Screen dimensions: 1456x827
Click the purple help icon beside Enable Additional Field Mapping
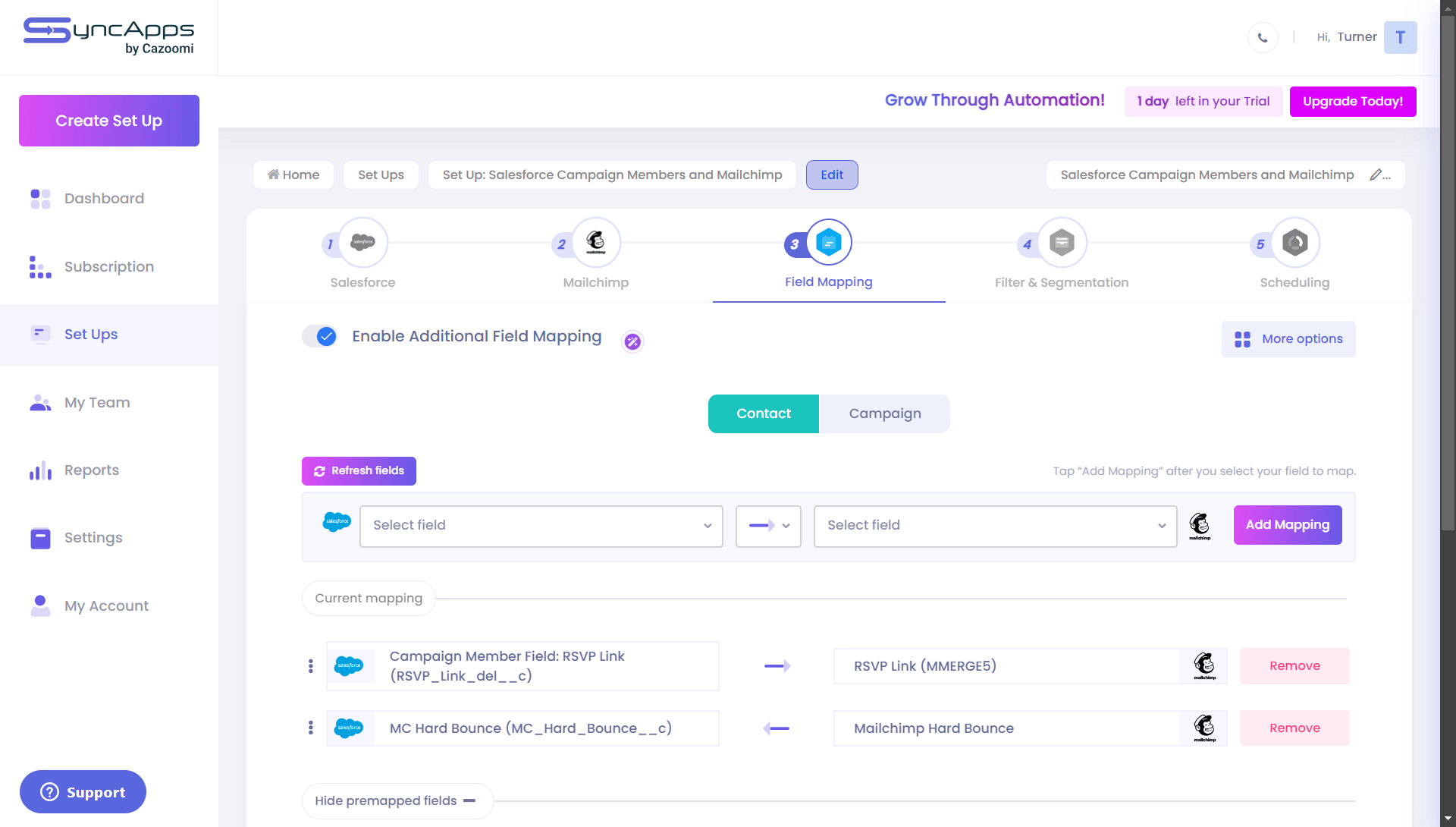[x=632, y=342]
